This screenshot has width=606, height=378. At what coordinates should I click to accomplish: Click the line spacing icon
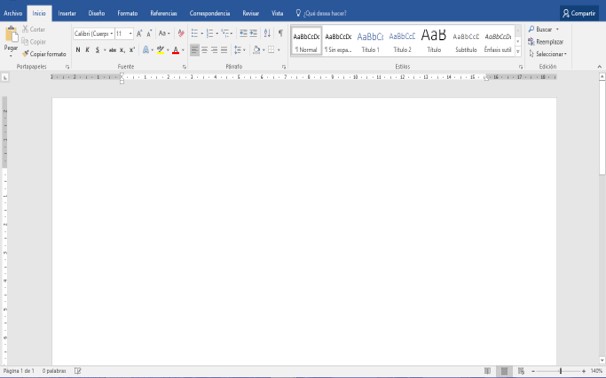pyautogui.click(x=238, y=50)
